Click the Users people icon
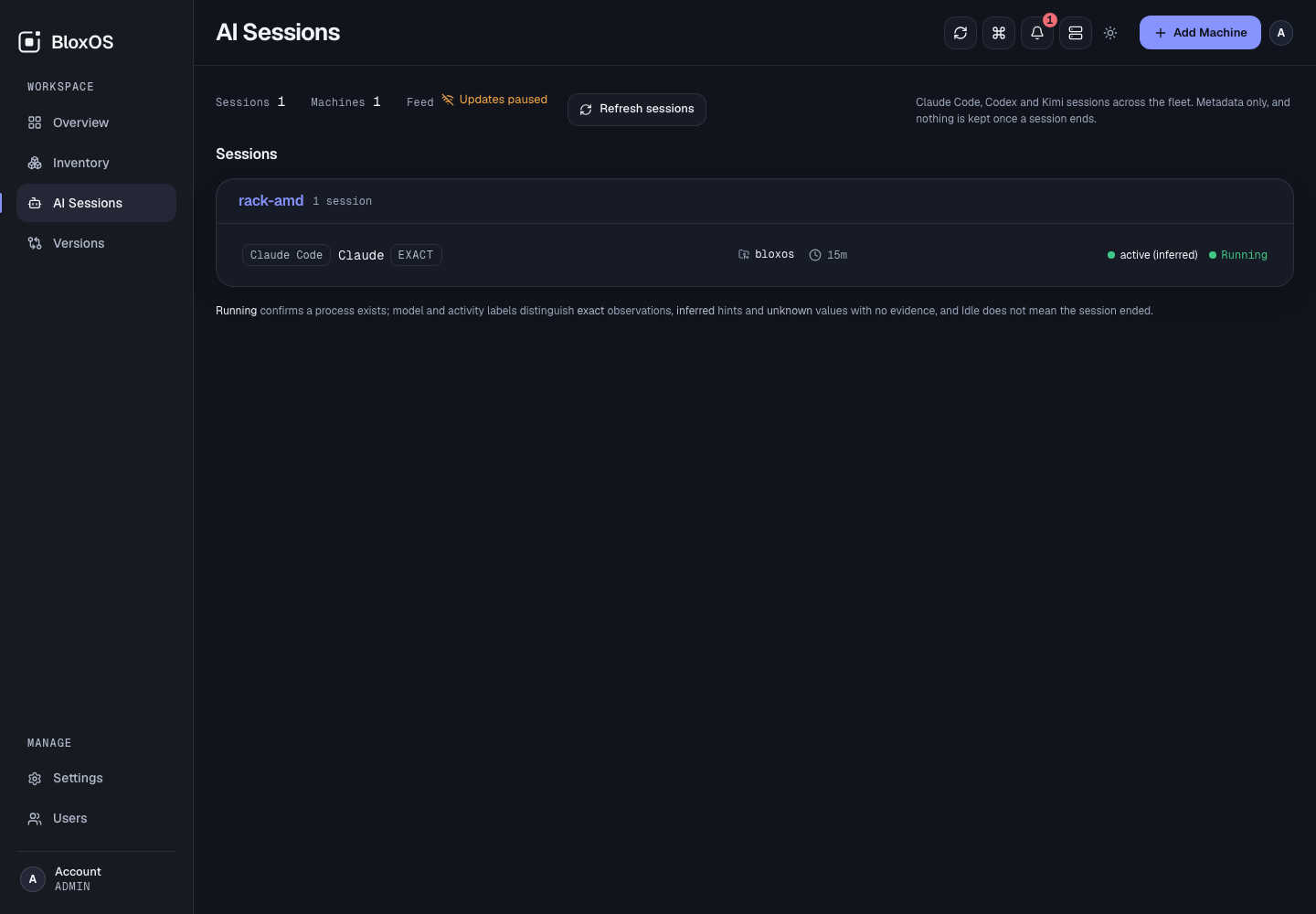 click(35, 819)
